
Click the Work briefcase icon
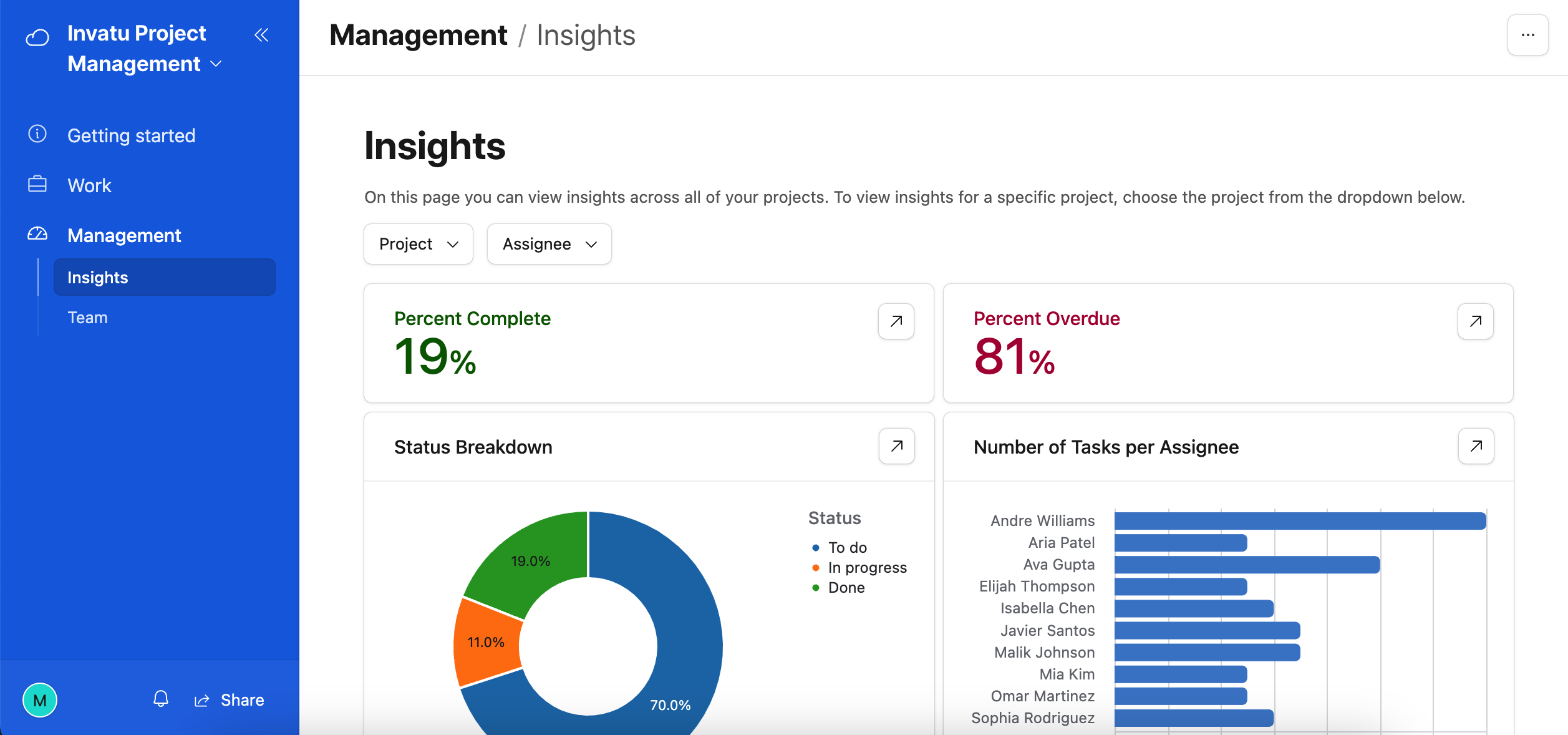(x=37, y=184)
